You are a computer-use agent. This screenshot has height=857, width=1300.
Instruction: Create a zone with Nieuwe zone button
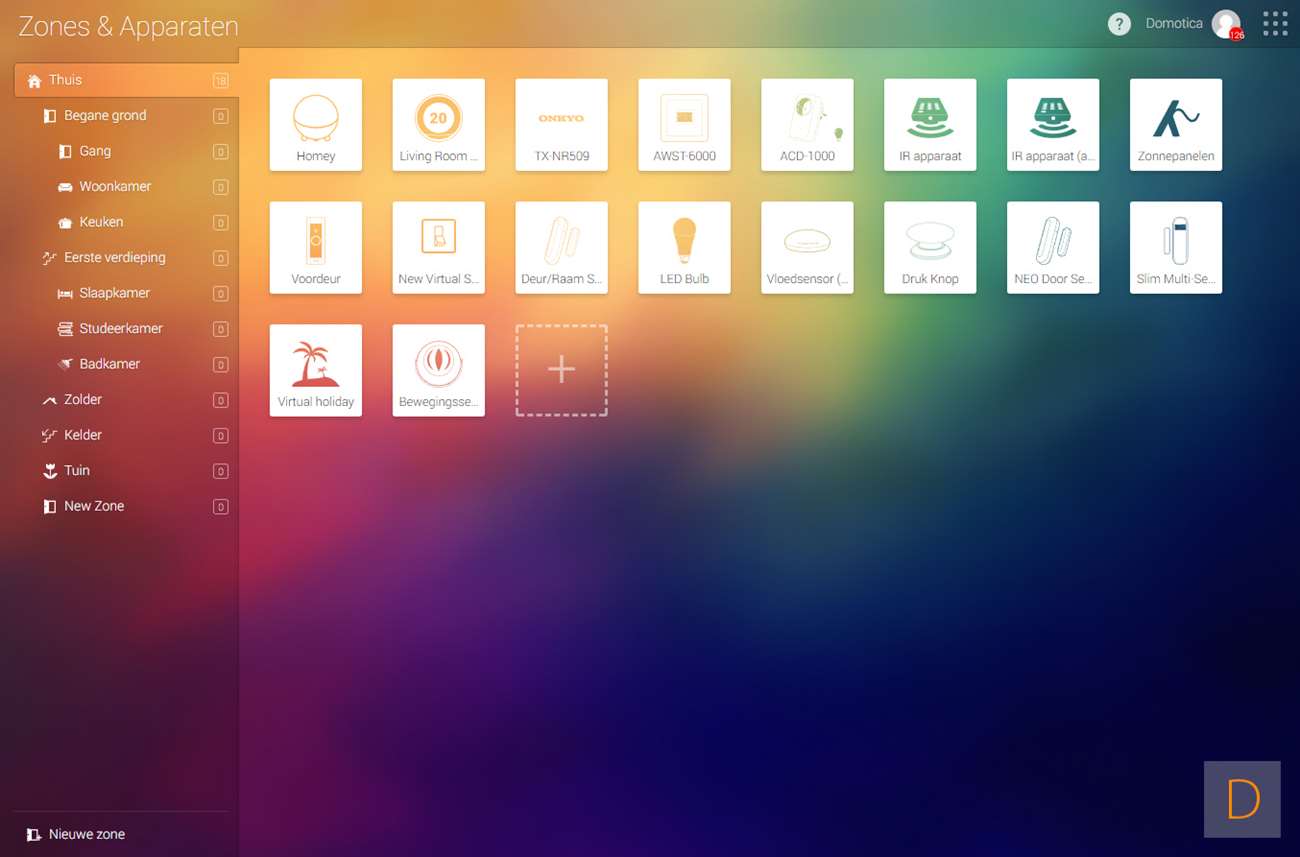pyautogui.click(x=76, y=834)
